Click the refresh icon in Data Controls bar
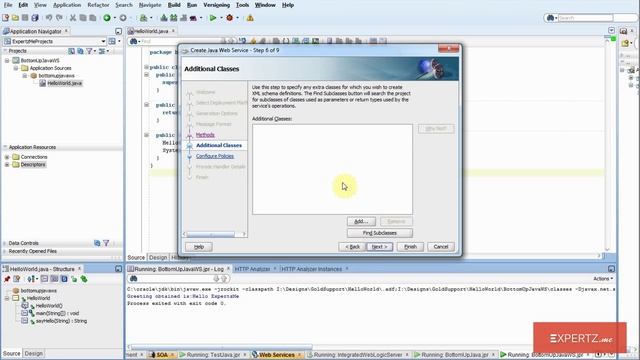640x360 pixels. (x=97, y=243)
